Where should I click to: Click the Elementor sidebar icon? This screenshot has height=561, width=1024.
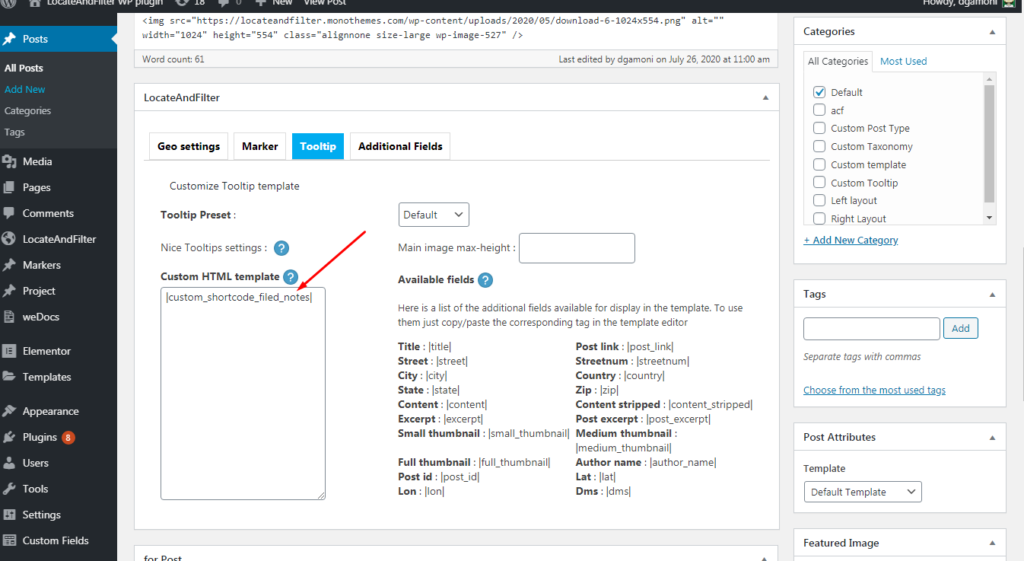(x=9, y=351)
